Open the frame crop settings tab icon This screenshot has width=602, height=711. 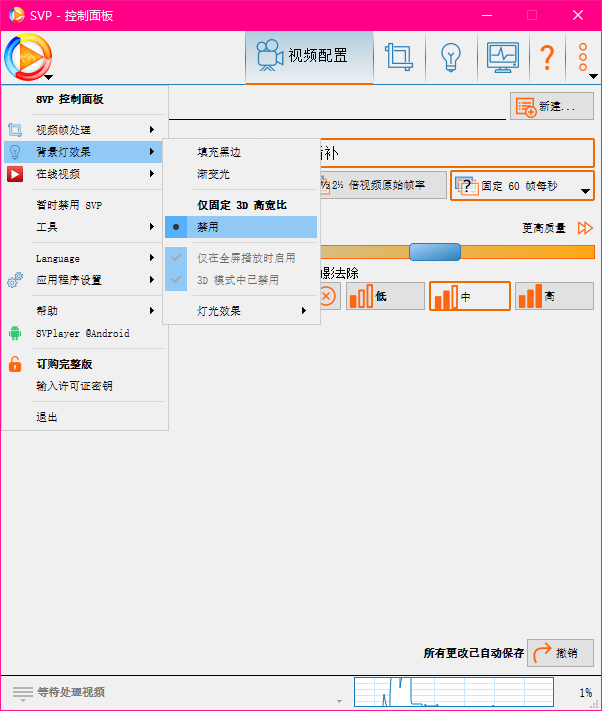pyautogui.click(x=400, y=57)
